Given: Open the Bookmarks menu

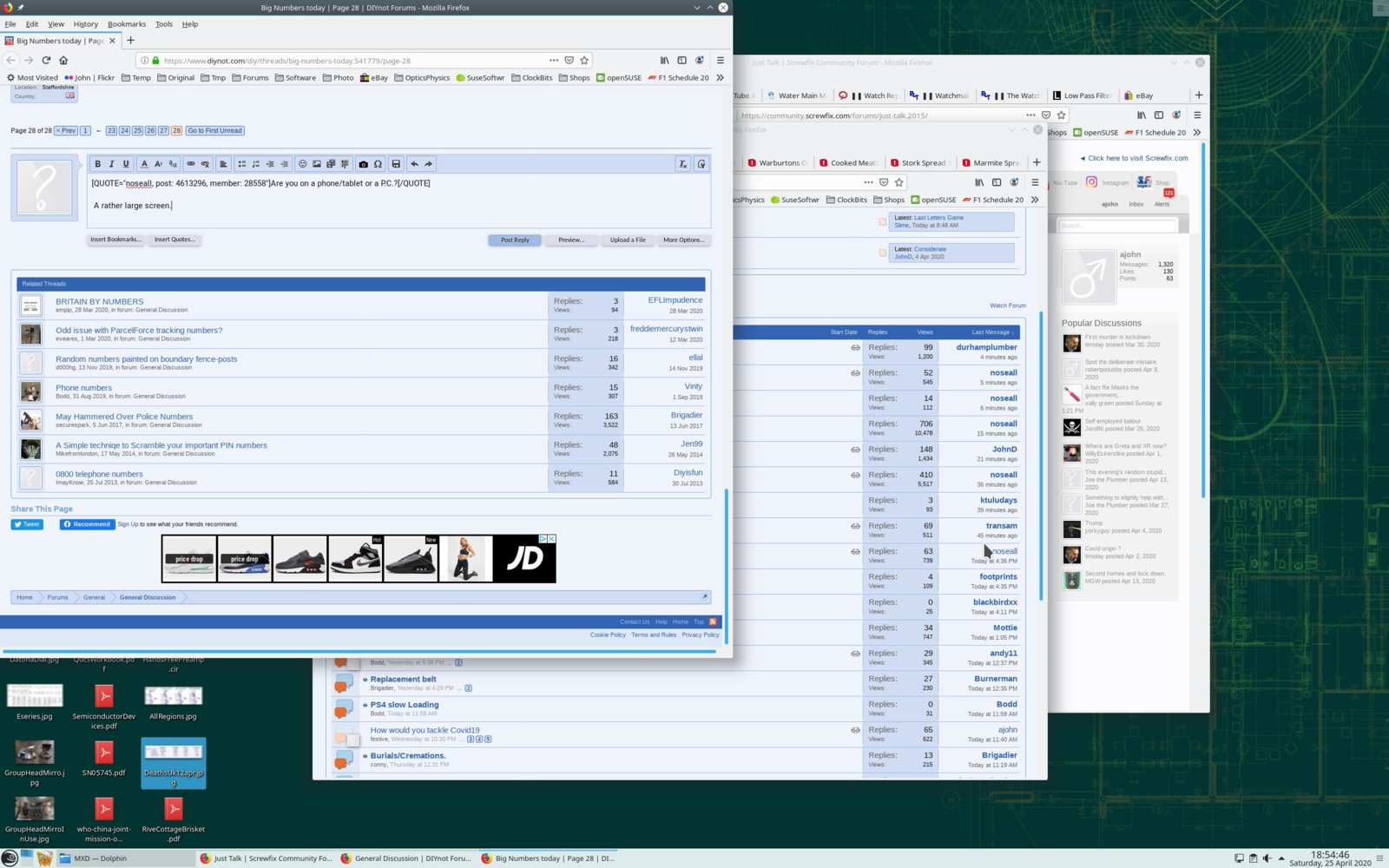Looking at the screenshot, I should 127,24.
